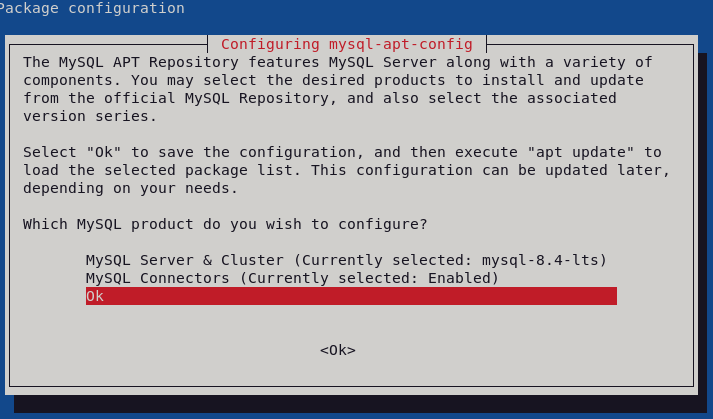Click the black drop shadow below the dialog
The image size is (713, 419).
pos(360,404)
